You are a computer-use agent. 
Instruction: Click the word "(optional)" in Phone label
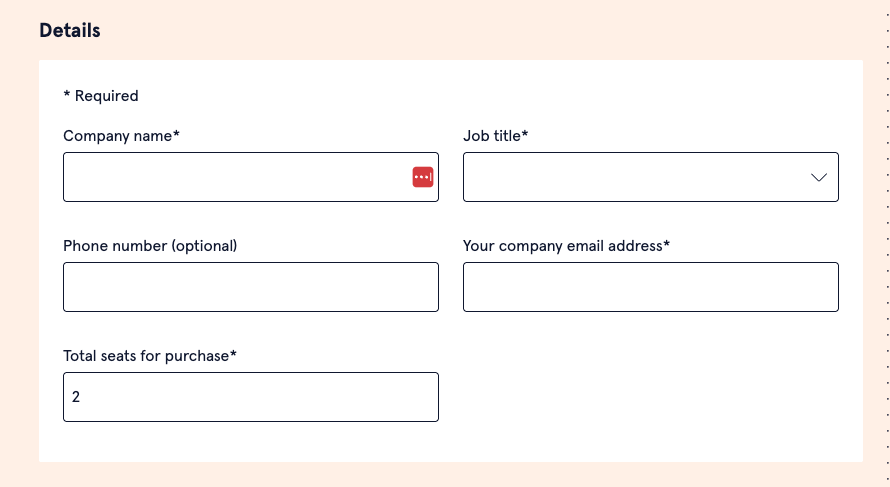[205, 246]
